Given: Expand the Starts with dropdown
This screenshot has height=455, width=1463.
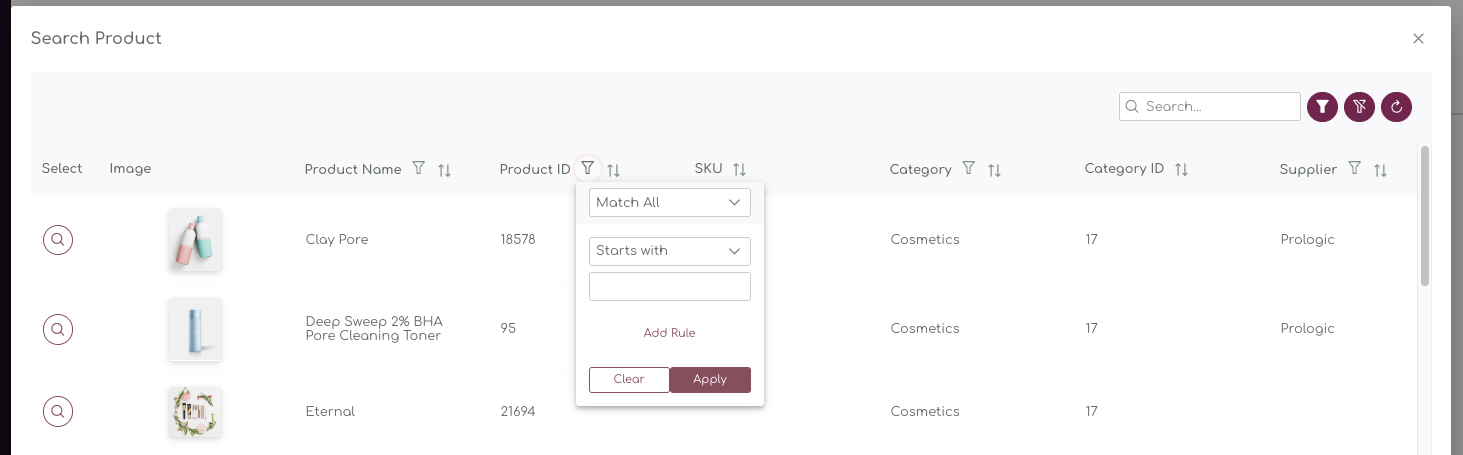Looking at the screenshot, I should coord(670,251).
